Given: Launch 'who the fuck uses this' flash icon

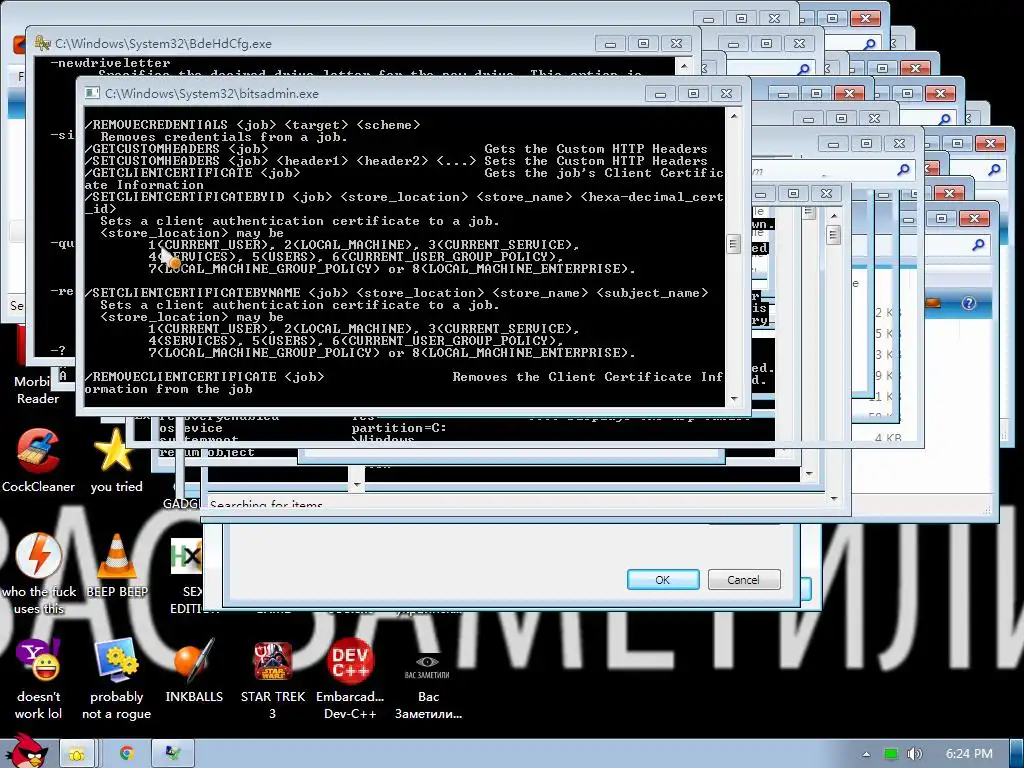Looking at the screenshot, I should click(39, 573).
